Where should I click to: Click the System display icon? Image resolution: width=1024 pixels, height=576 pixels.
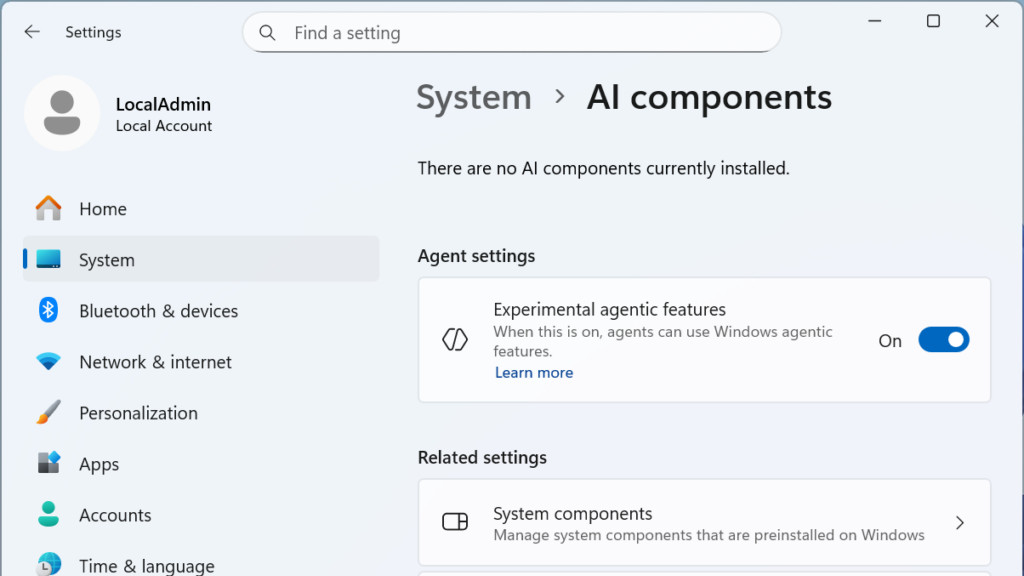pyautogui.click(x=47, y=259)
